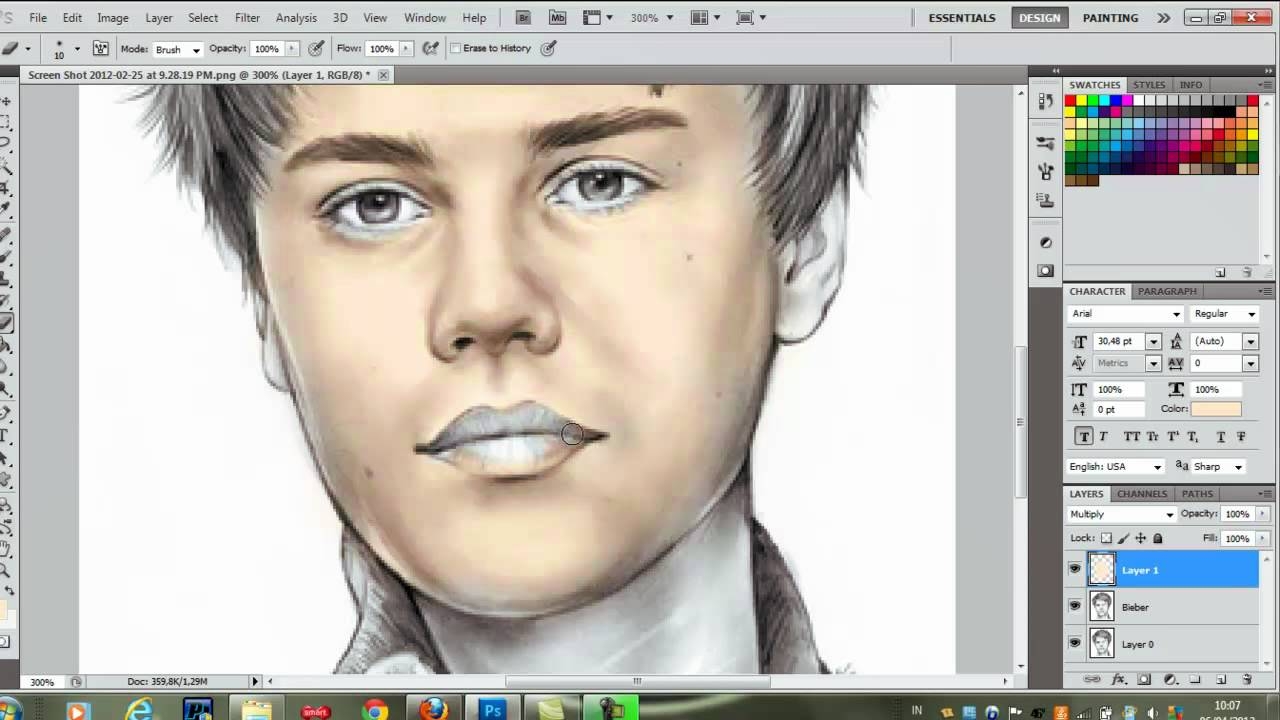Open the Brush panel toggle icon
1280x720 pixels.
(x=101, y=48)
